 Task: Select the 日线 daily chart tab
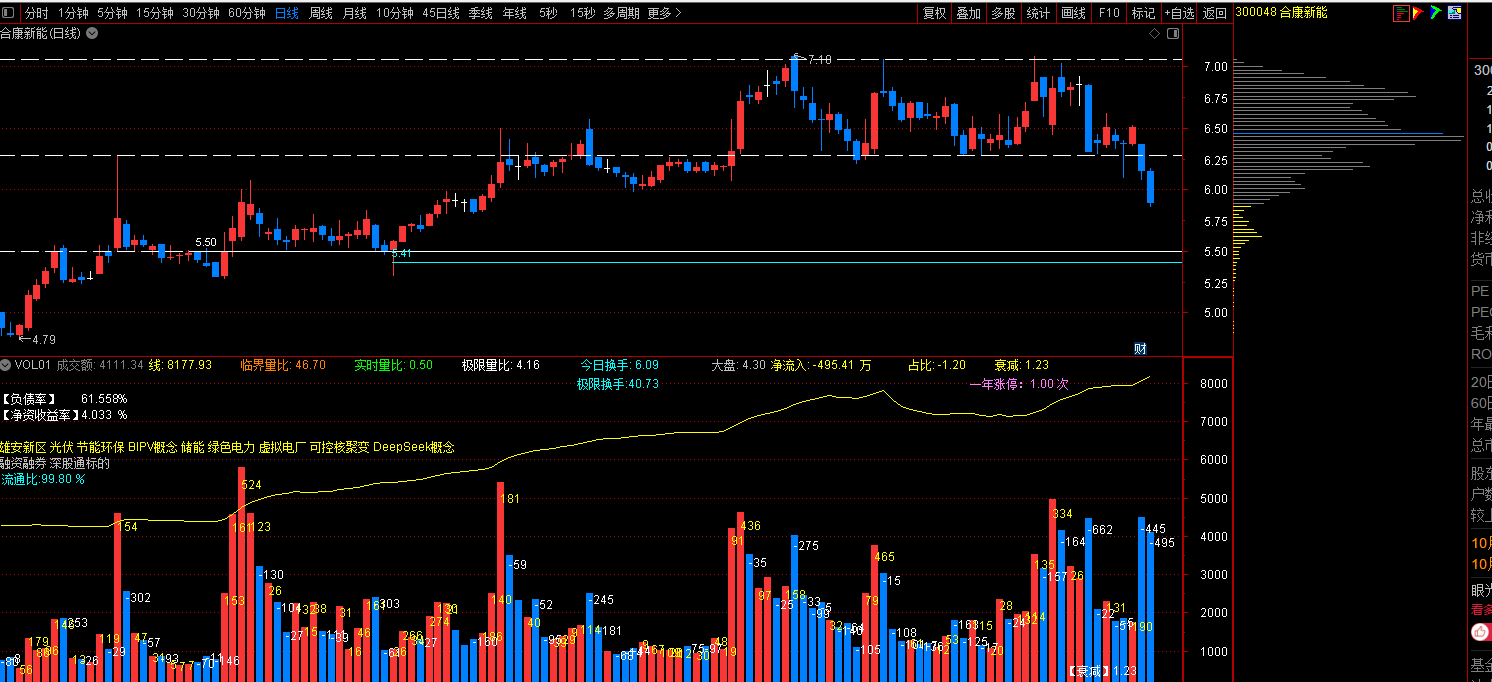coord(286,13)
